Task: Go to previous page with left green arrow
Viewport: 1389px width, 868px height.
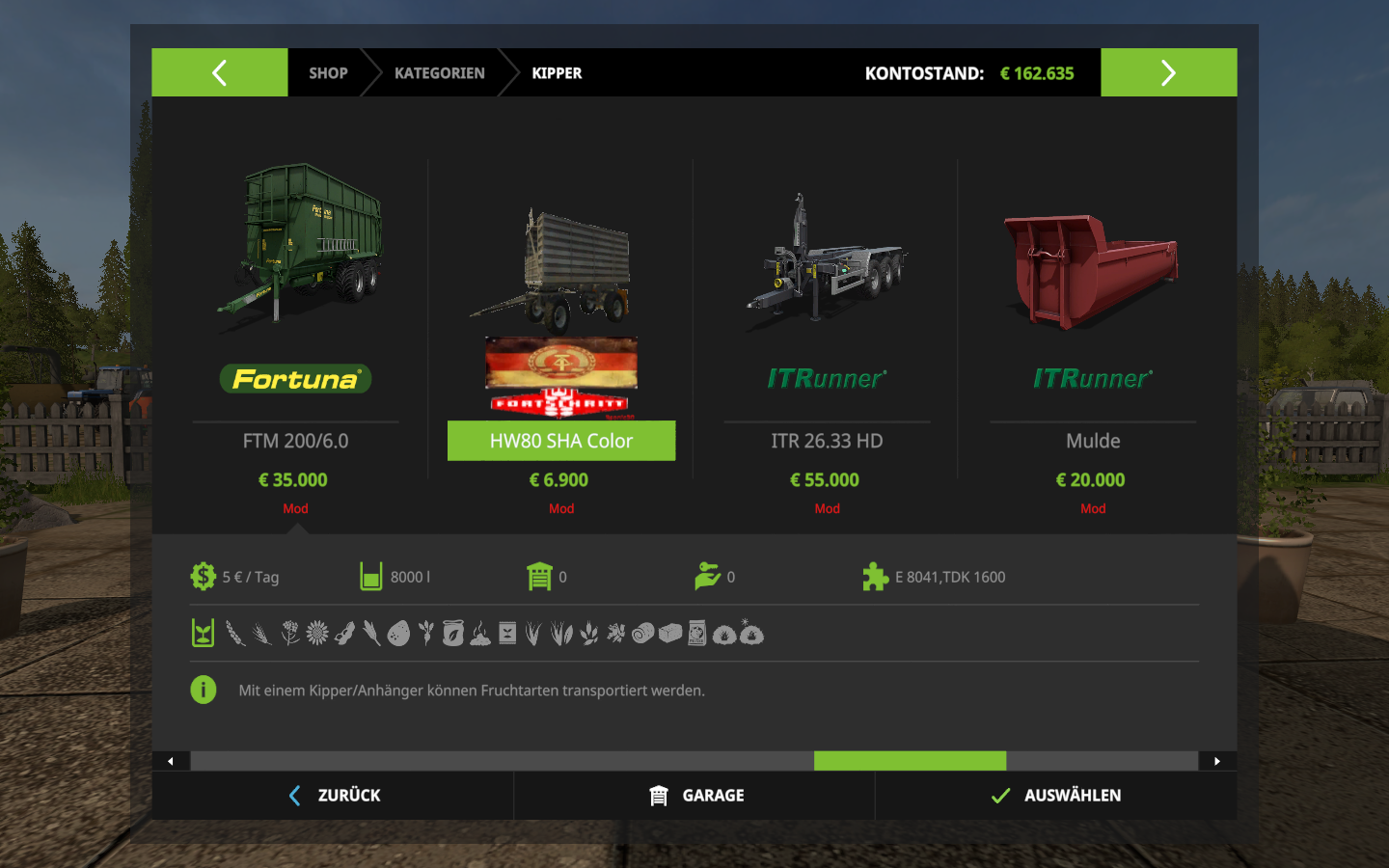Action: 220,72
